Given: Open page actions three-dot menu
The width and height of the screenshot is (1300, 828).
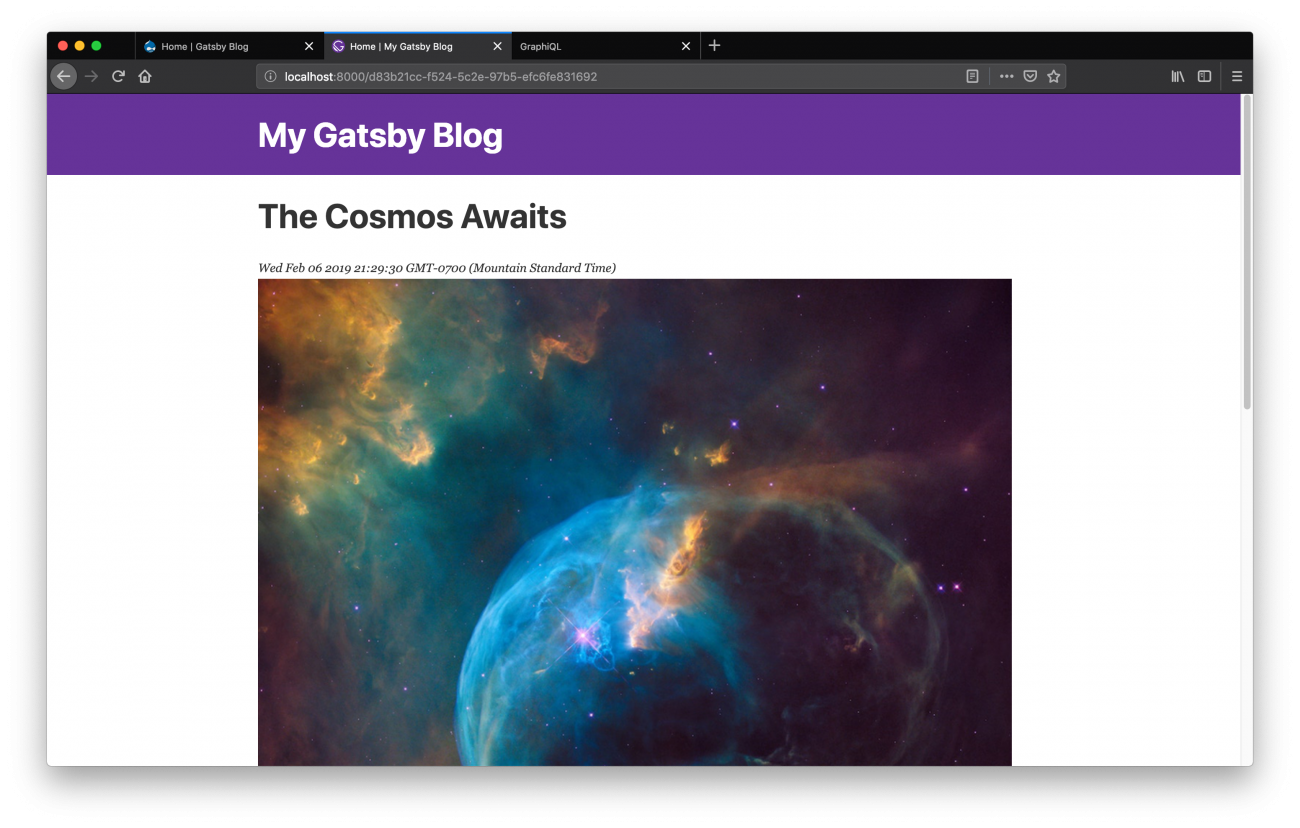Looking at the screenshot, I should click(1006, 76).
